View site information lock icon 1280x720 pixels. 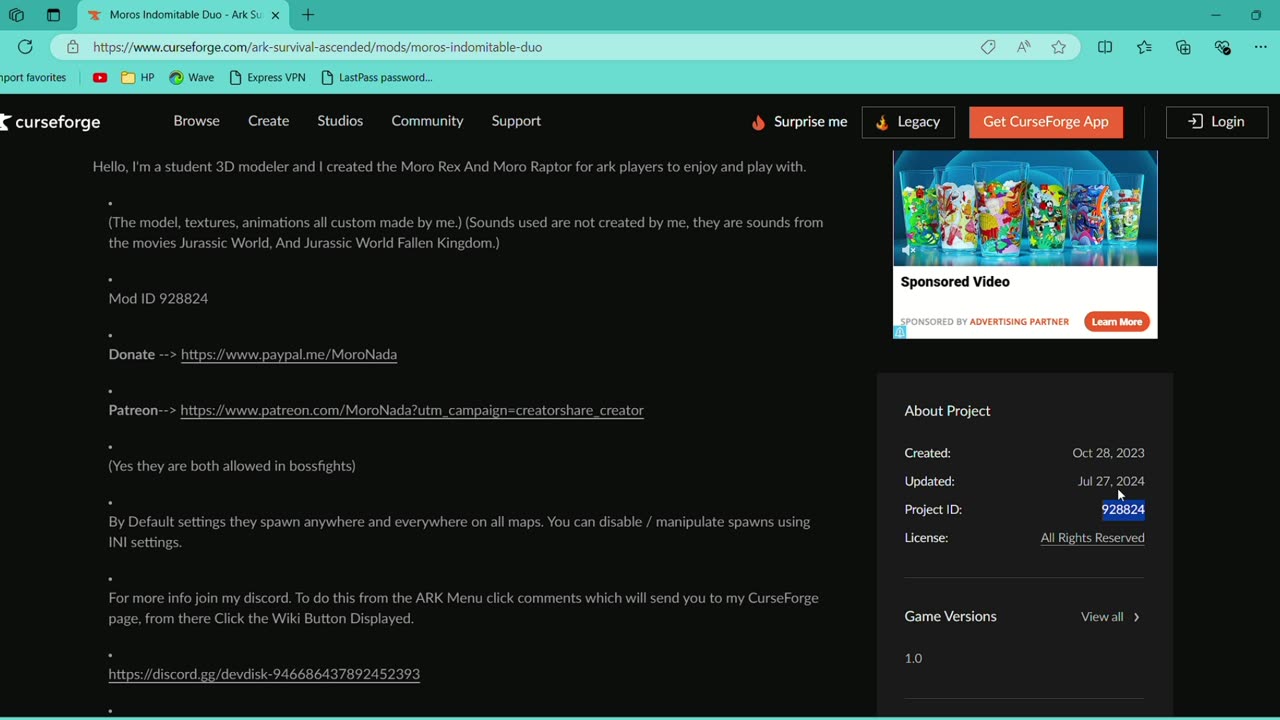pyautogui.click(x=72, y=47)
